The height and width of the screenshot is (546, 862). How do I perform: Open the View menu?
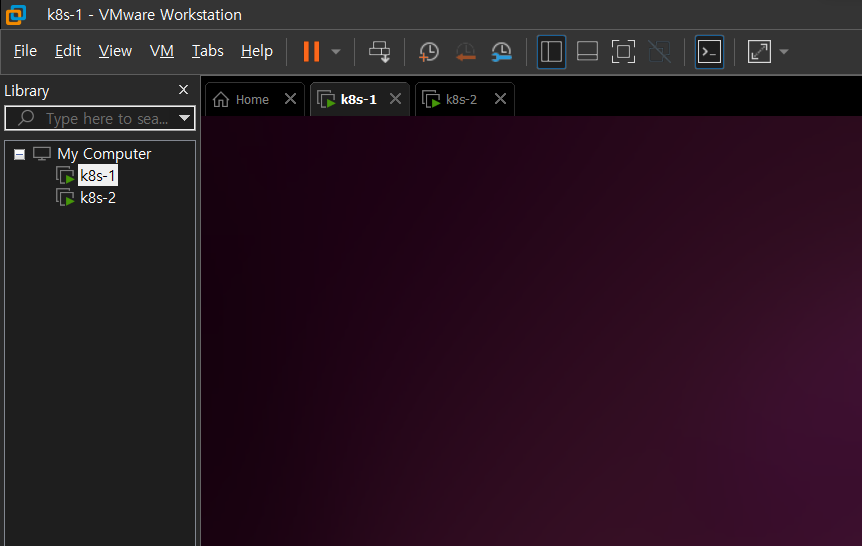pyautogui.click(x=115, y=51)
